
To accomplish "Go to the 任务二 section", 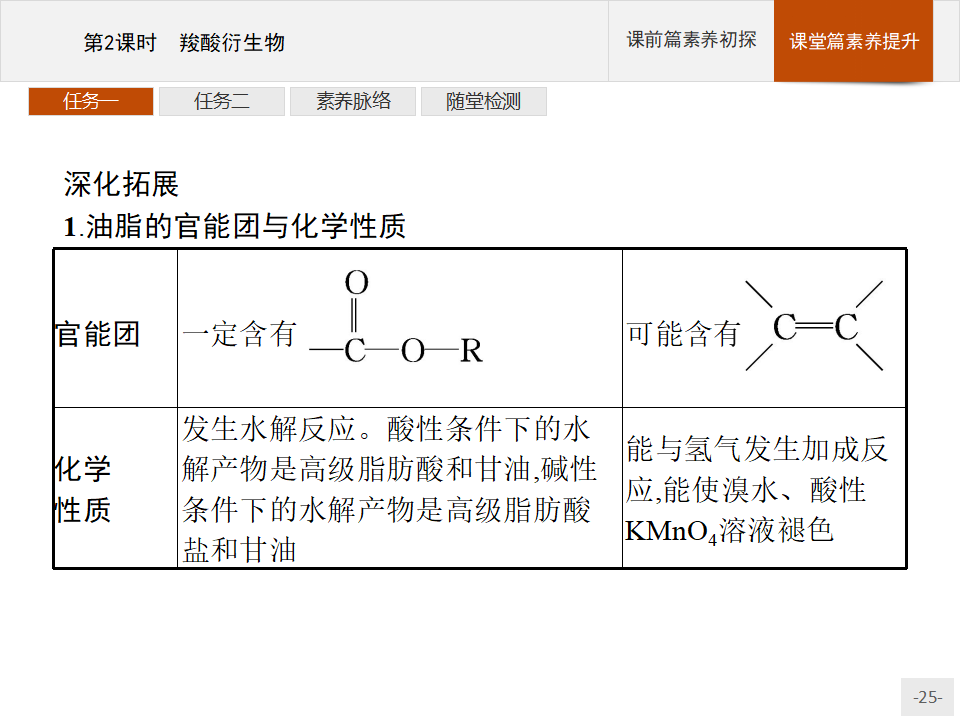I will coord(222,101).
